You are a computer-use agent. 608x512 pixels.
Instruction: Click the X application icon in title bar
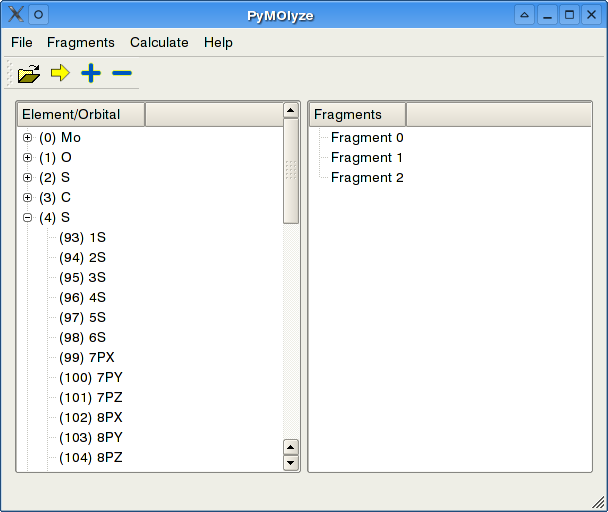[x=16, y=15]
